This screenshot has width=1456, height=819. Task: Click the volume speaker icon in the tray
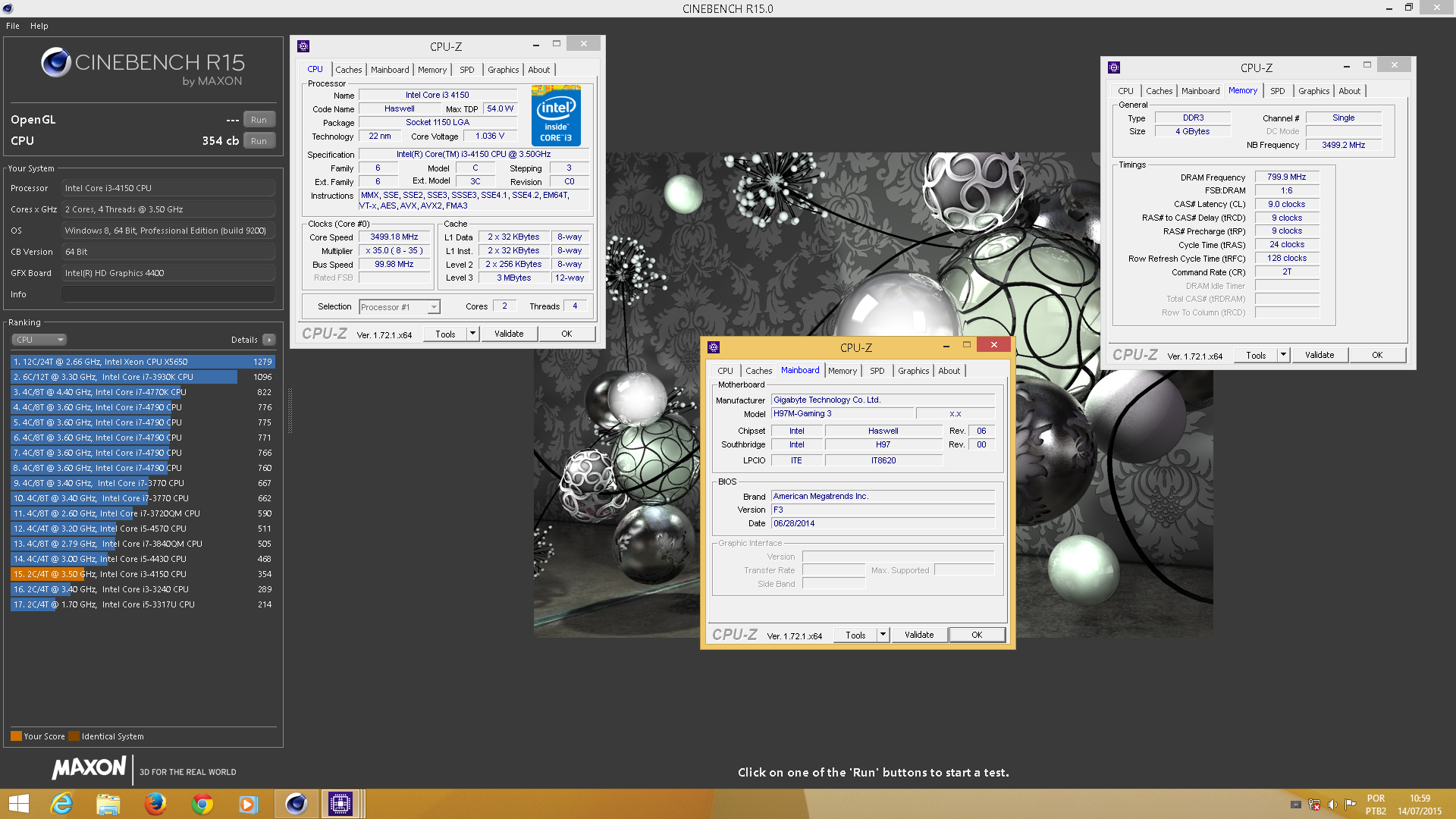(x=1332, y=805)
